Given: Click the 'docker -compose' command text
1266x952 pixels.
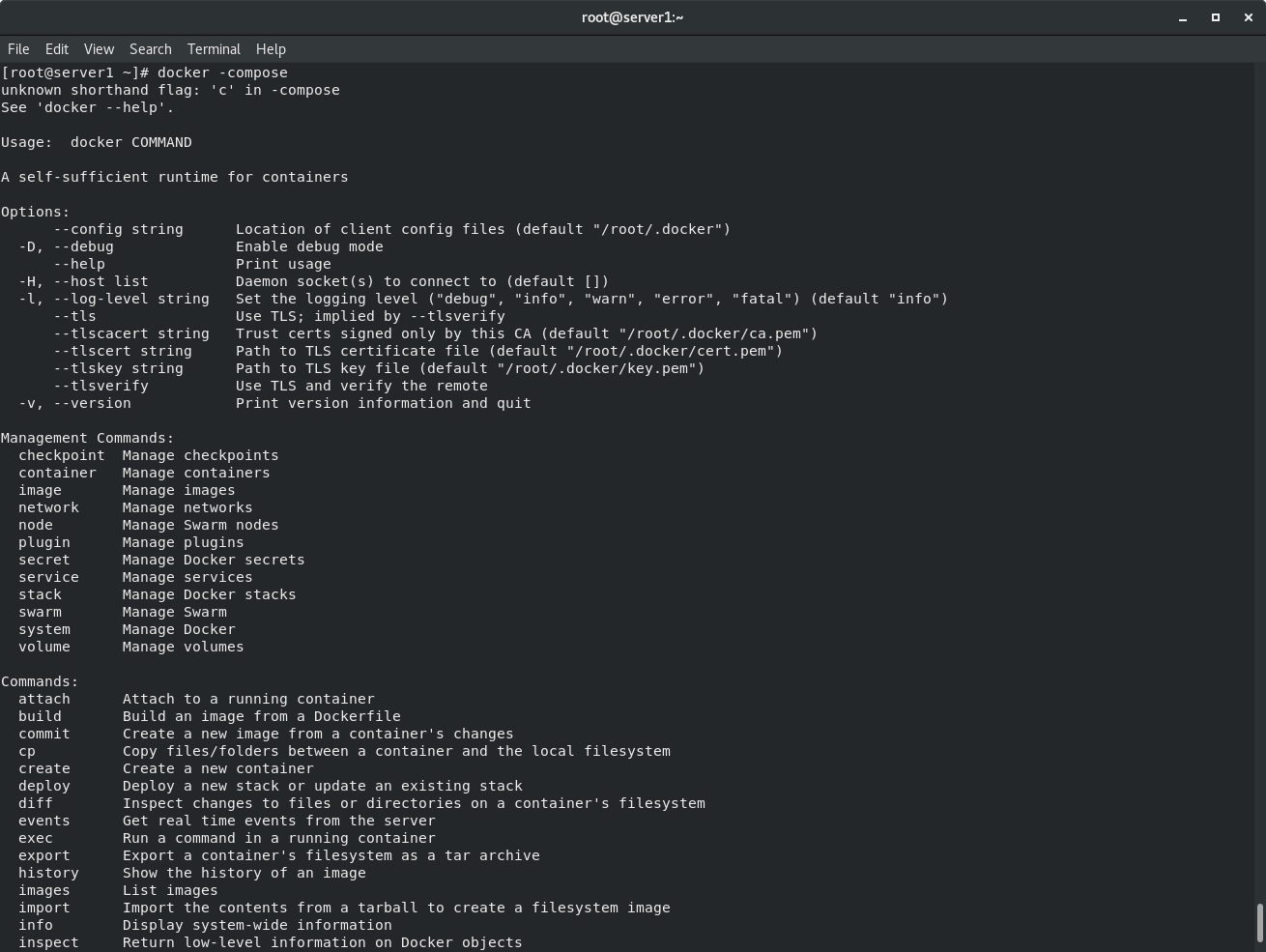Looking at the screenshot, I should click(222, 72).
